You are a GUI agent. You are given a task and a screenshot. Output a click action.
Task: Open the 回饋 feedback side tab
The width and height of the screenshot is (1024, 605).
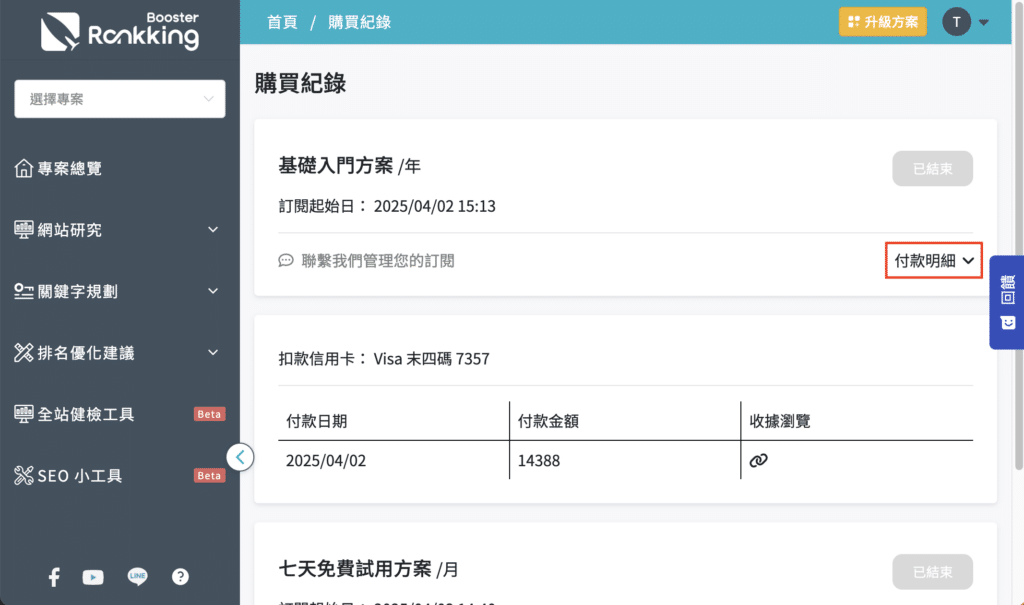coord(1007,302)
